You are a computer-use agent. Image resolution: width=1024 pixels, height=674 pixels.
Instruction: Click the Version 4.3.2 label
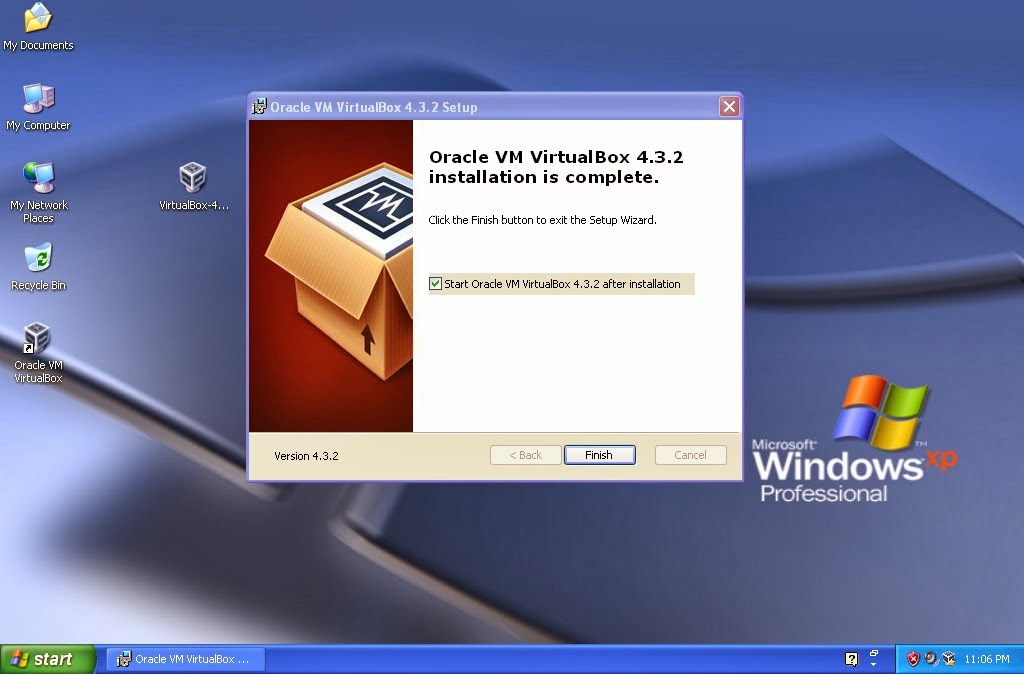pyautogui.click(x=306, y=456)
